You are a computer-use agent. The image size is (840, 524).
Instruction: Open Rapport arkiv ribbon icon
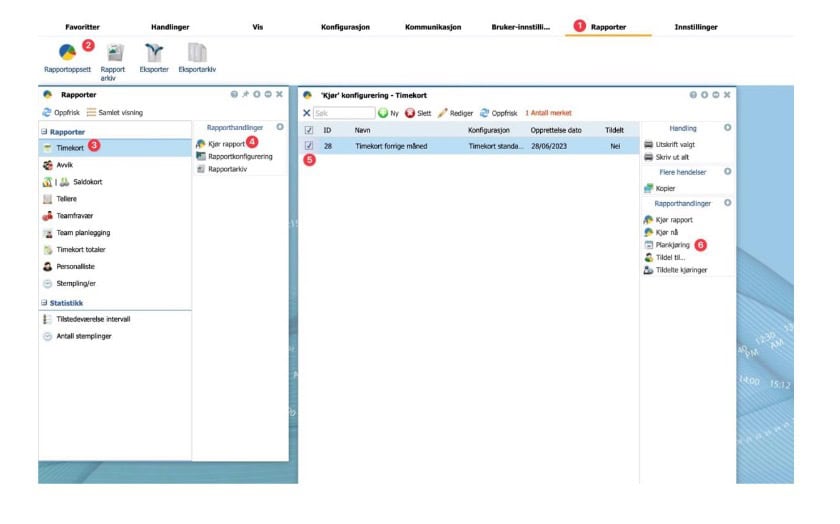tap(115, 53)
